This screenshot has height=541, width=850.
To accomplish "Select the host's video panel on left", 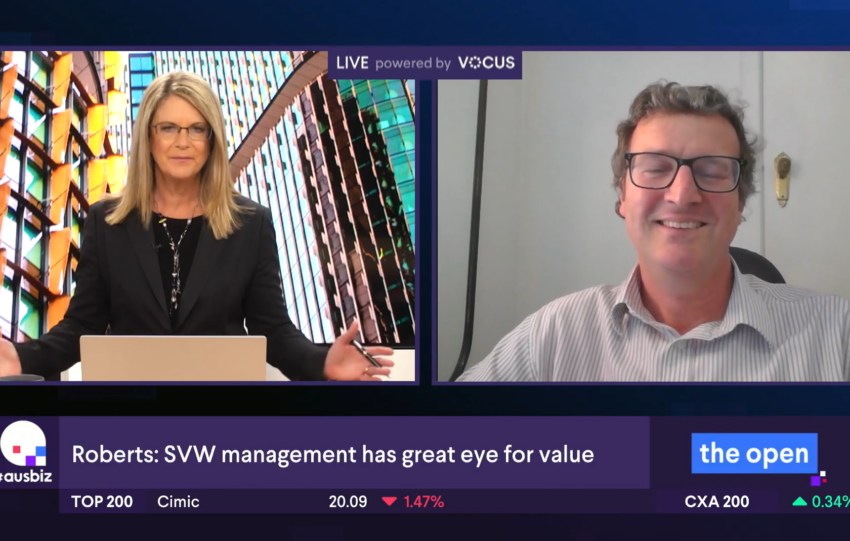I will click(x=208, y=215).
